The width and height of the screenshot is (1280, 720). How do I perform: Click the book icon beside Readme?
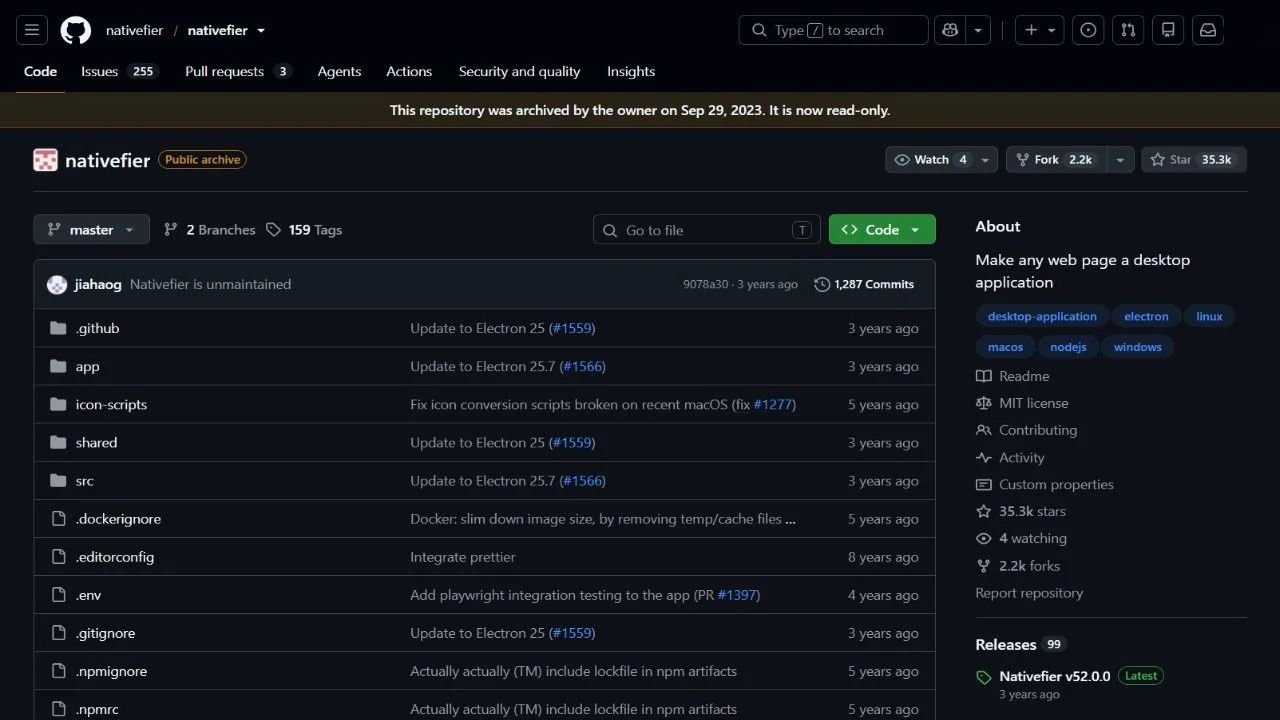(x=984, y=376)
